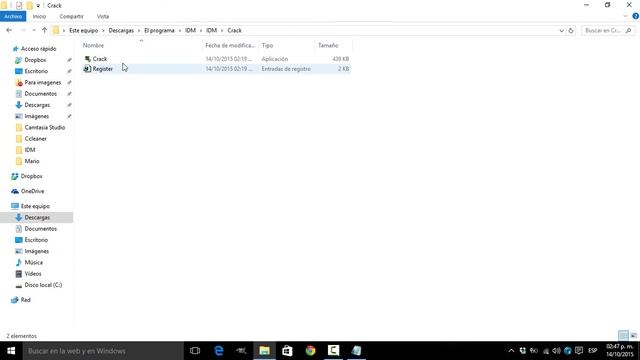640x360 pixels.
Task: Open the Windows Store taskbar icon
Action: tap(287, 351)
